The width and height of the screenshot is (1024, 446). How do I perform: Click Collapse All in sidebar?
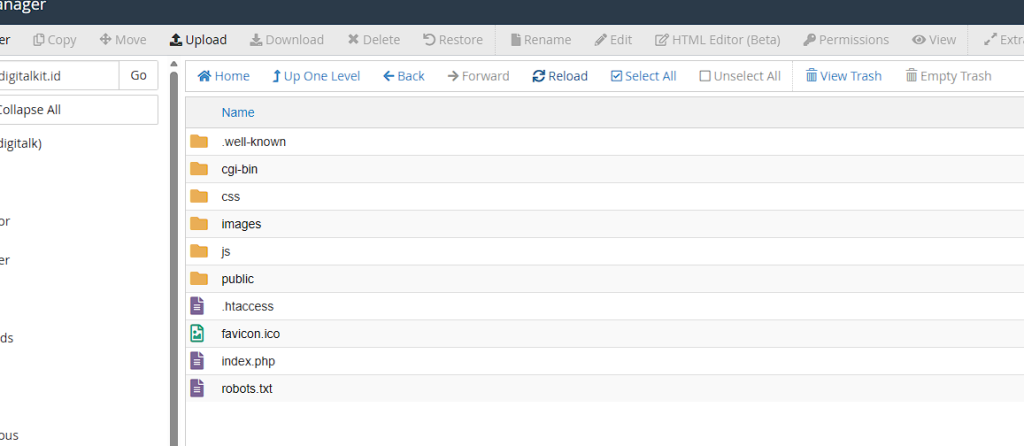point(37,110)
